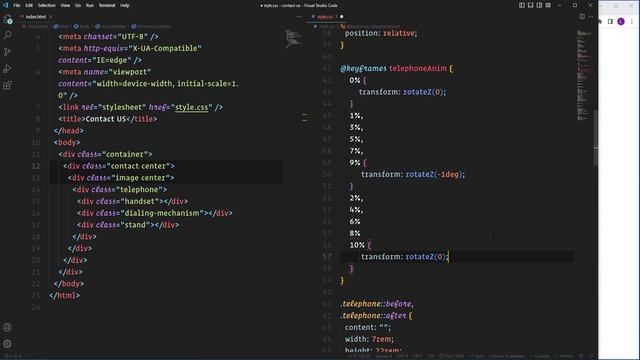Open the Run menu
The image size is (640, 360).
[90, 5]
